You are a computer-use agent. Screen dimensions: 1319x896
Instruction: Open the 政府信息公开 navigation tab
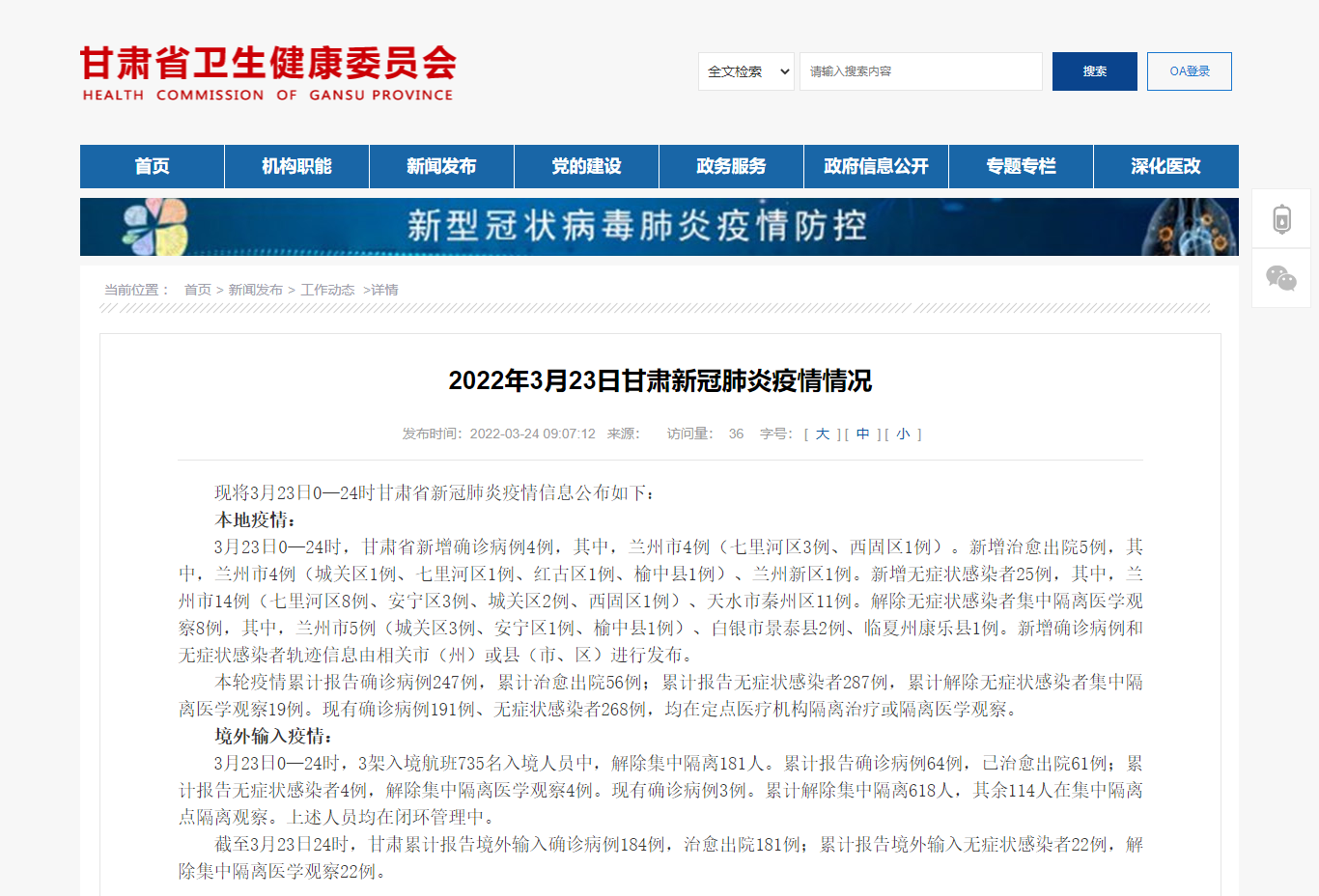pyautogui.click(x=877, y=166)
